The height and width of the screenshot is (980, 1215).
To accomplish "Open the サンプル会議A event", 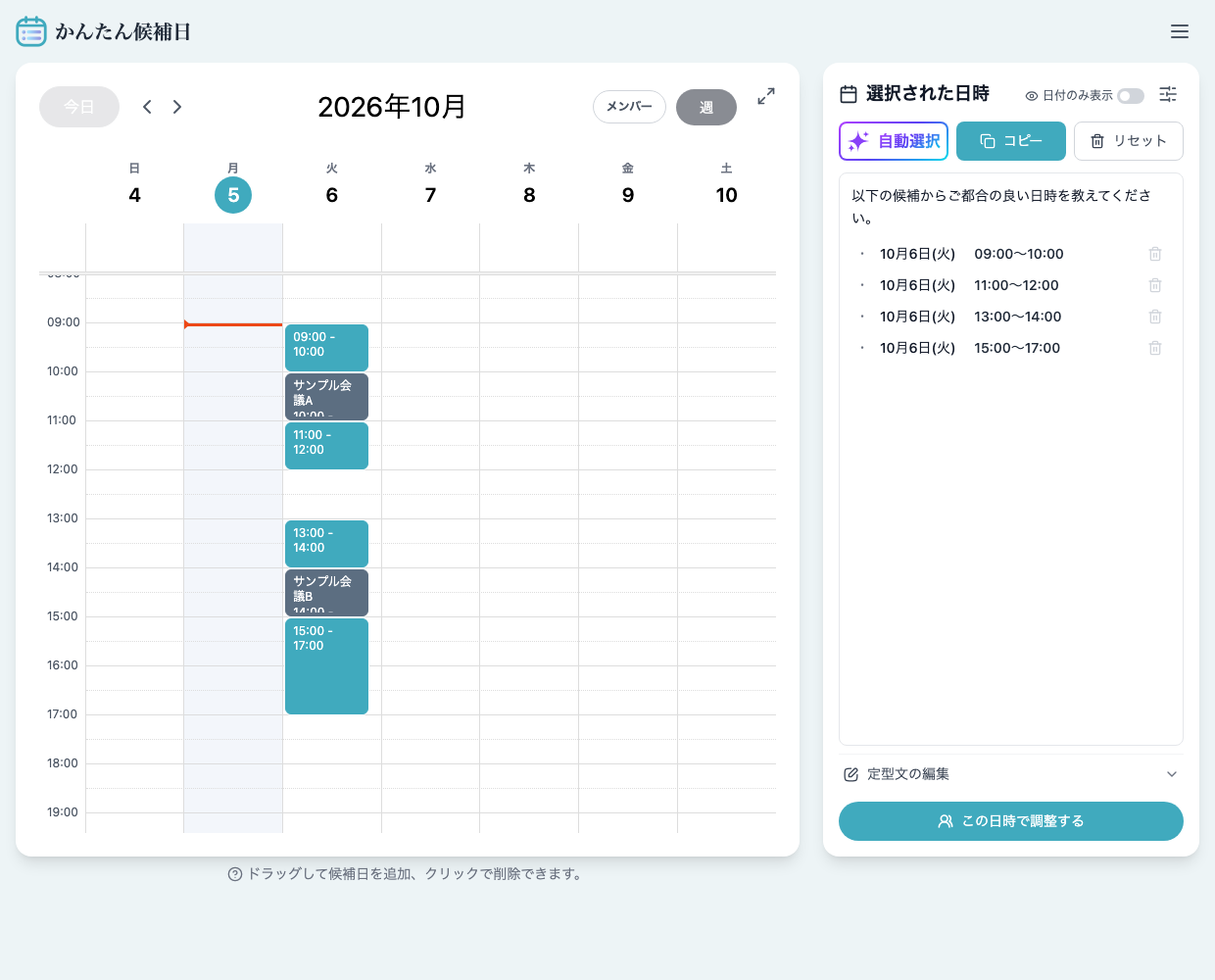I will click(326, 397).
